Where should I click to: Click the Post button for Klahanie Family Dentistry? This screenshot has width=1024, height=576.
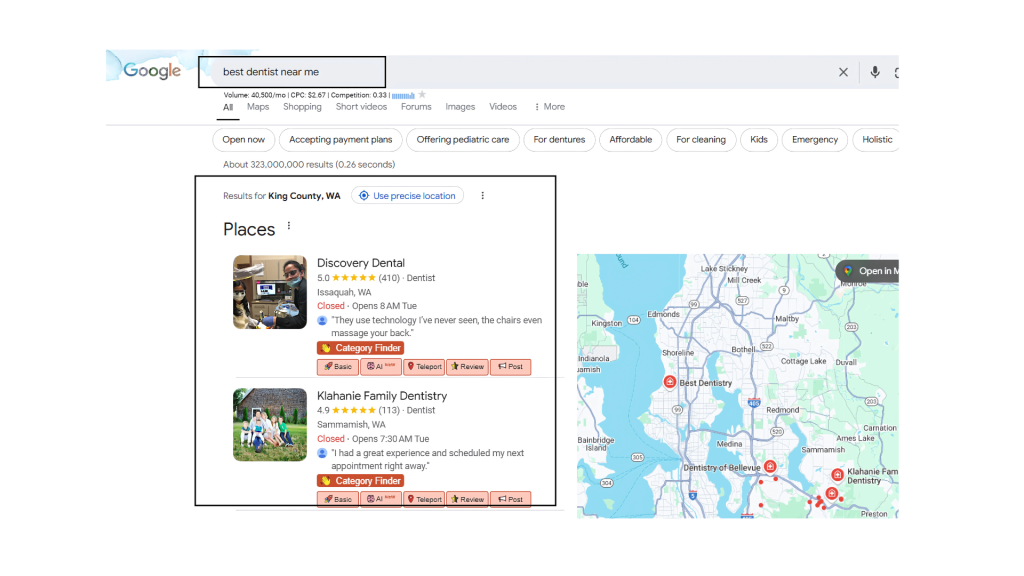(x=510, y=499)
